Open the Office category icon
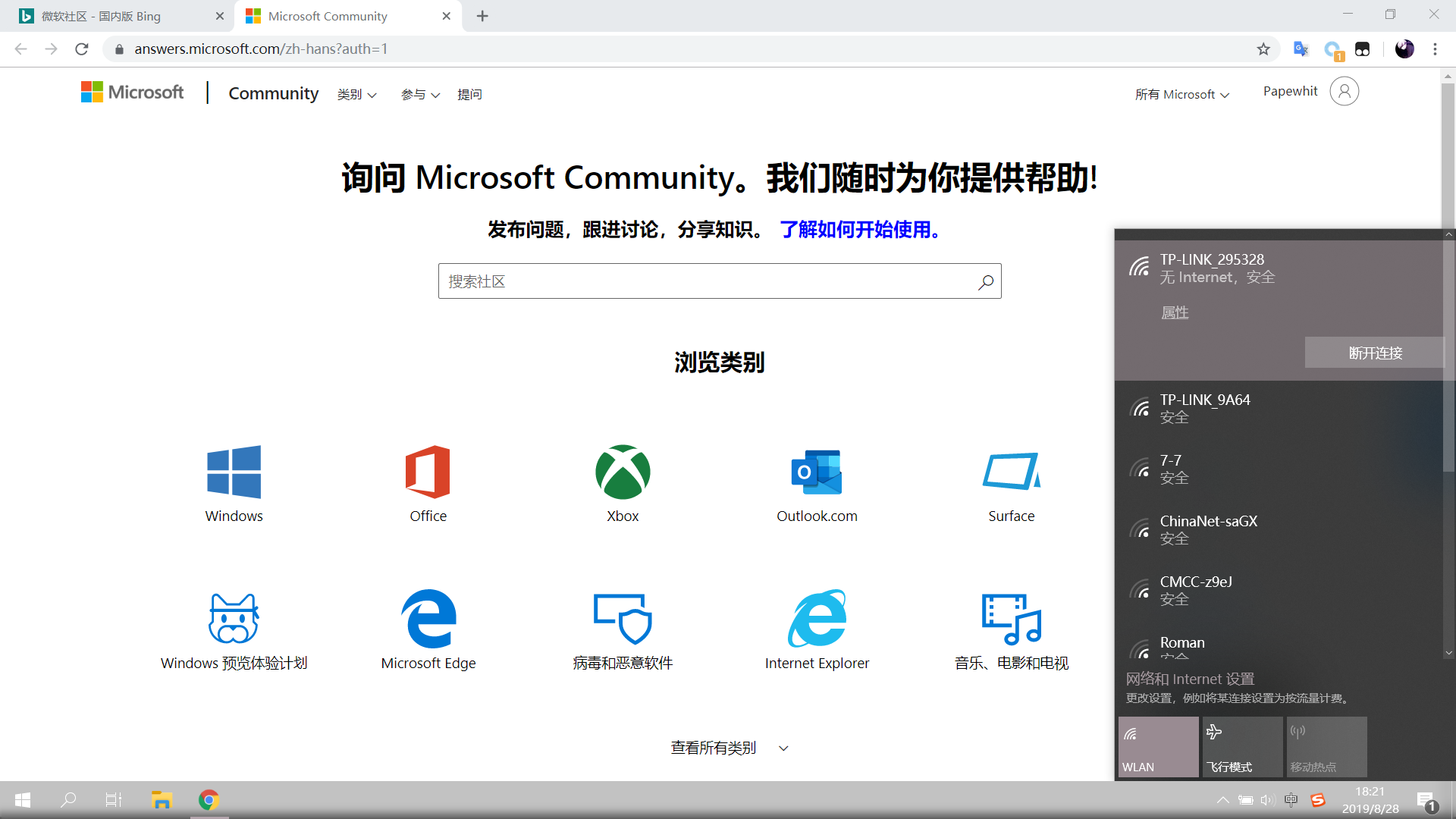This screenshot has width=1456, height=819. 428,472
